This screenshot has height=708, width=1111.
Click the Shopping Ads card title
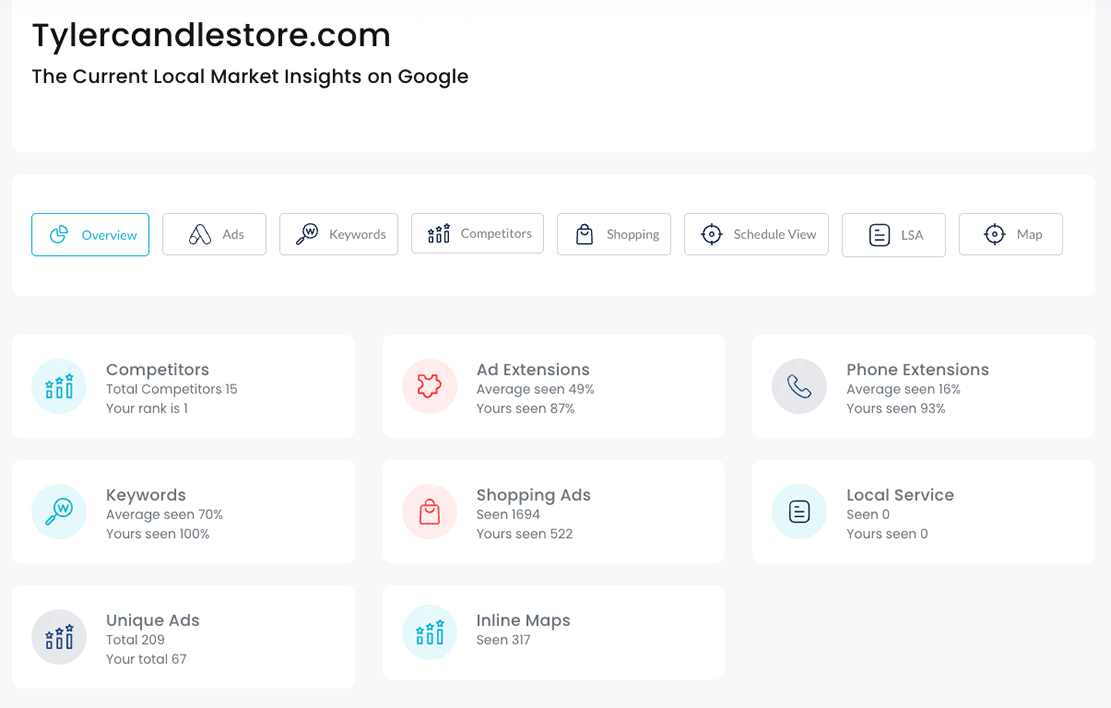pyautogui.click(x=534, y=495)
